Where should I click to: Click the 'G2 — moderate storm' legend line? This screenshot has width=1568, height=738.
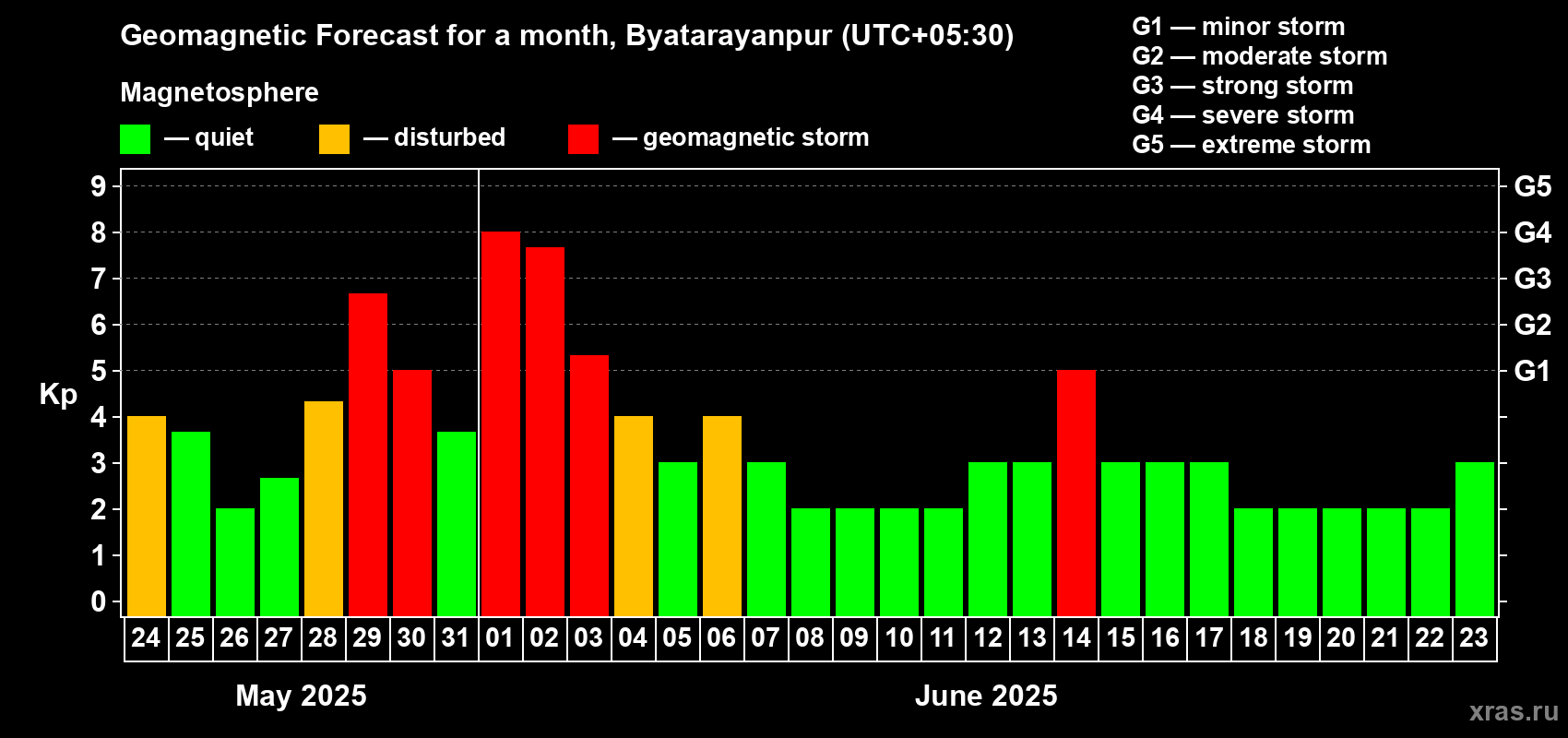(x=1260, y=56)
